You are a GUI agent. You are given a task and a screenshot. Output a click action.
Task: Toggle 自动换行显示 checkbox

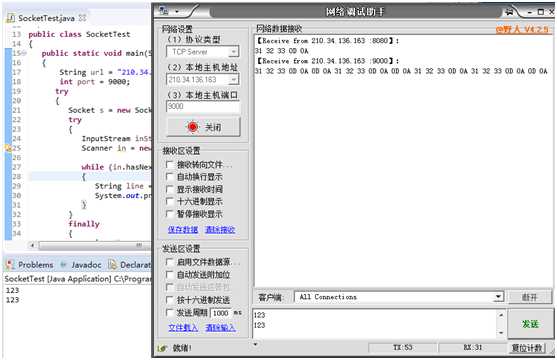coord(170,177)
